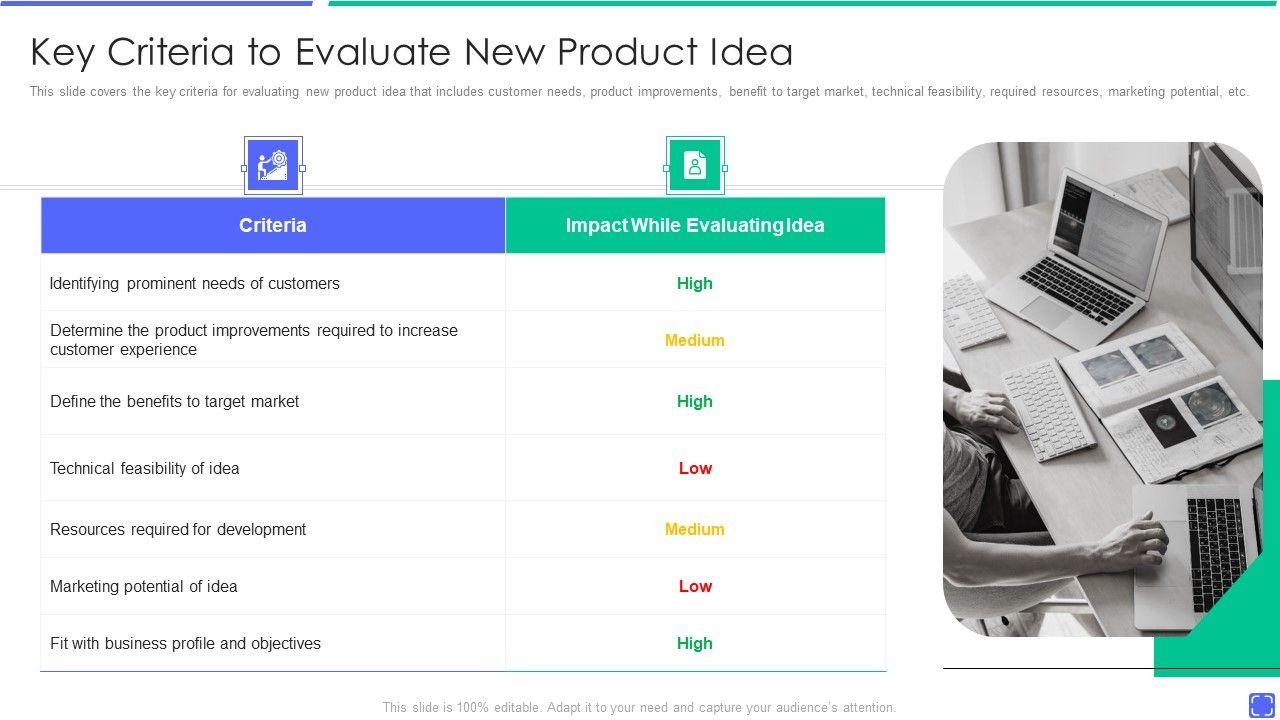Select 'Define the benefits to target market' cell
1280x720 pixels.
coord(175,401)
